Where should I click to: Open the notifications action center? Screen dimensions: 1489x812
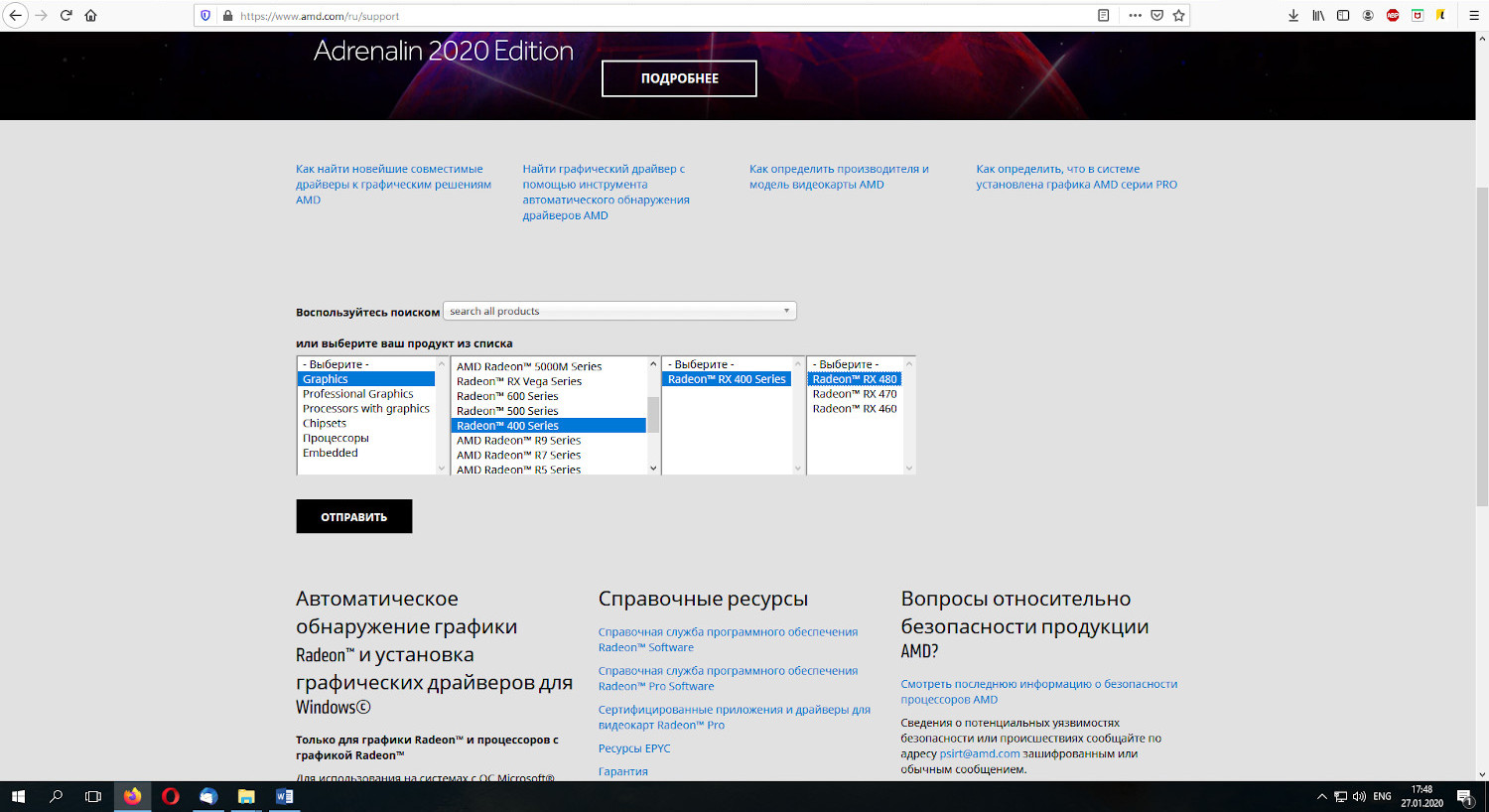1465,796
